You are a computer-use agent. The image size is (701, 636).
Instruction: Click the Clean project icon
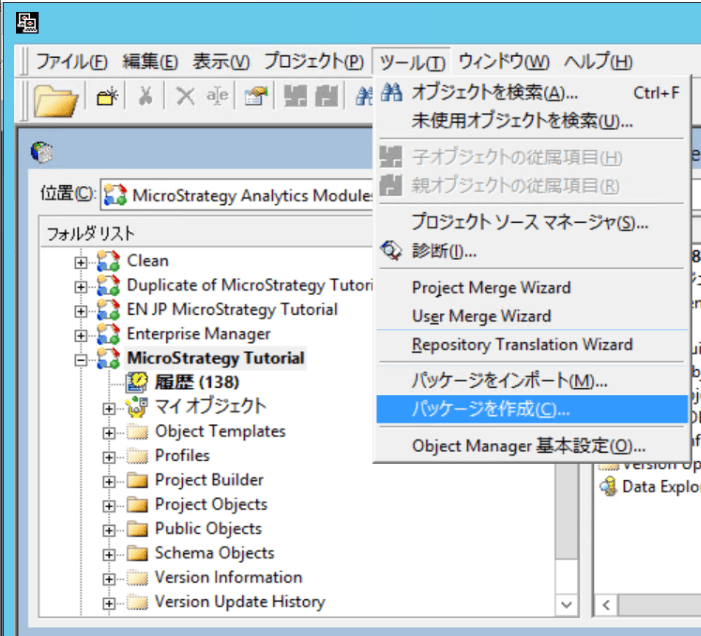[x=108, y=261]
